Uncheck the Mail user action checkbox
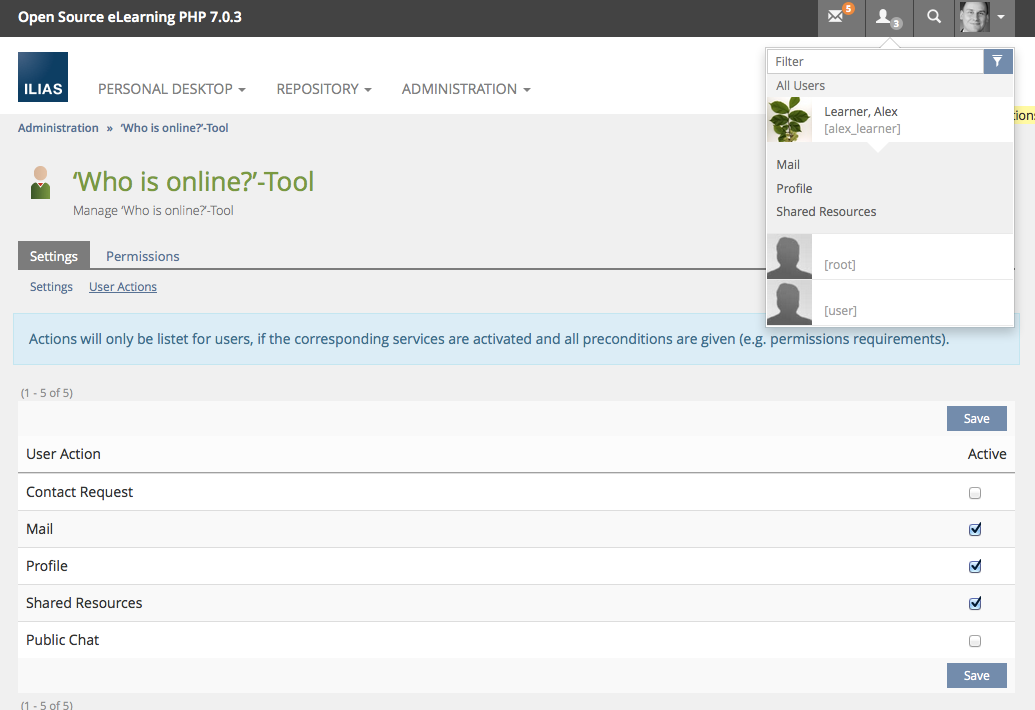The height and width of the screenshot is (710, 1035). point(975,530)
